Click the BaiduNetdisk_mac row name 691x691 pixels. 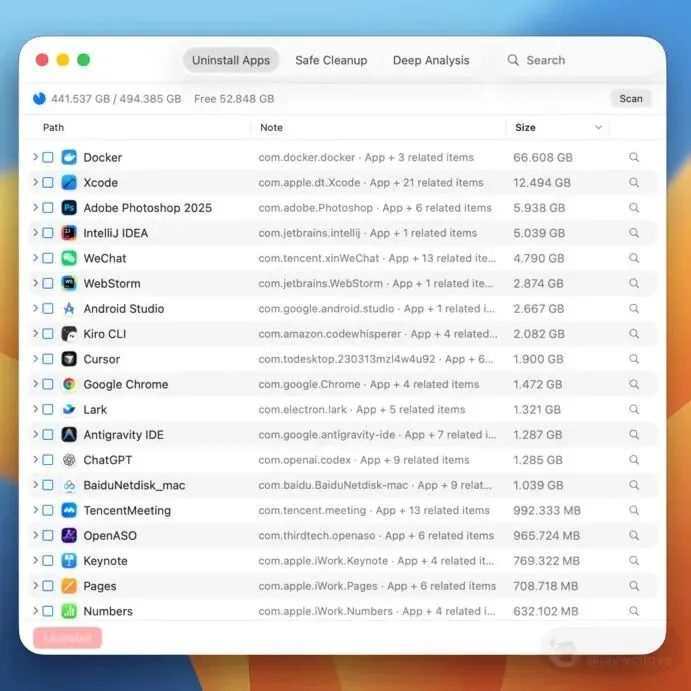pyautogui.click(x=134, y=485)
